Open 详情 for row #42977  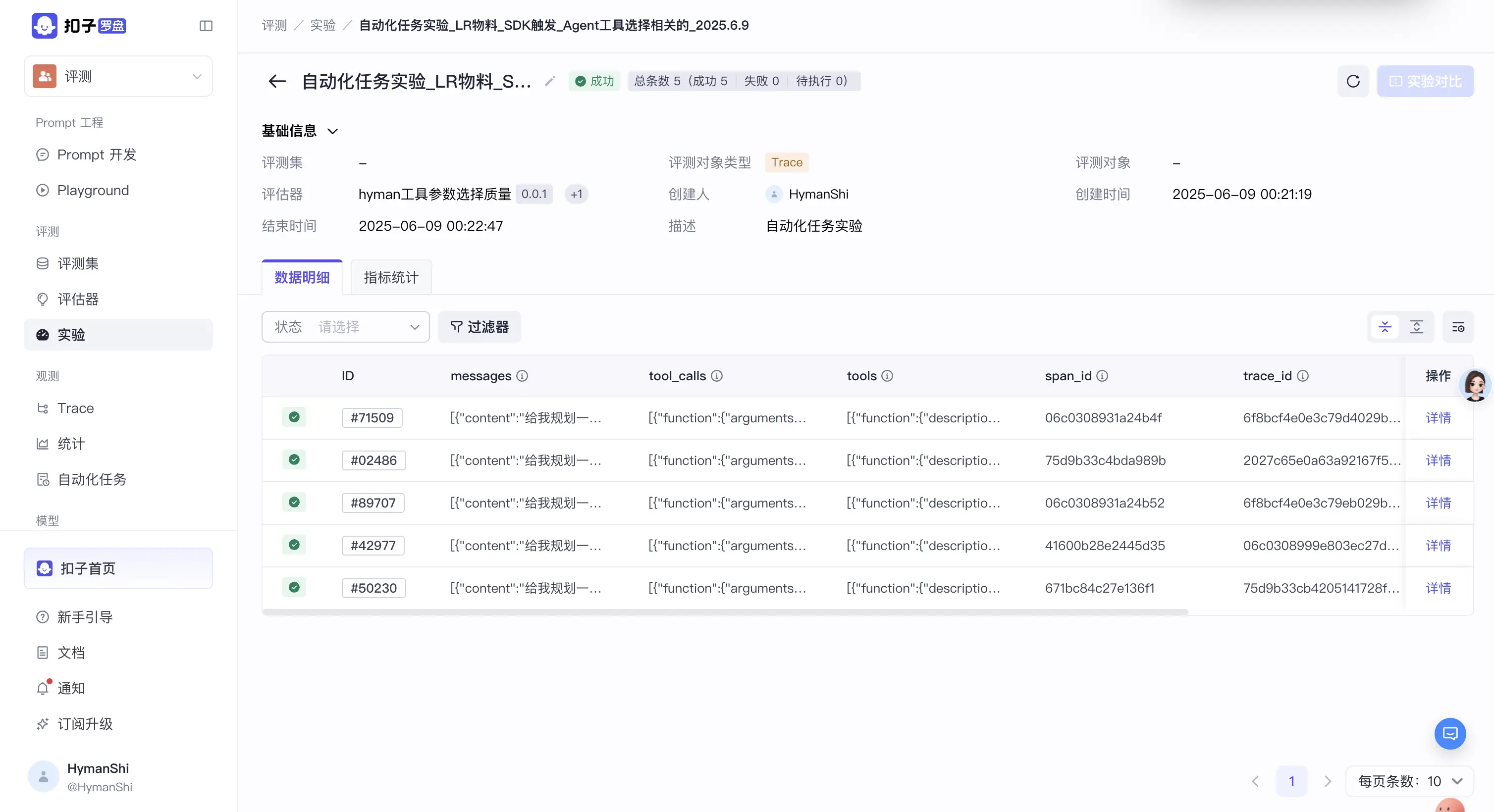click(x=1439, y=546)
